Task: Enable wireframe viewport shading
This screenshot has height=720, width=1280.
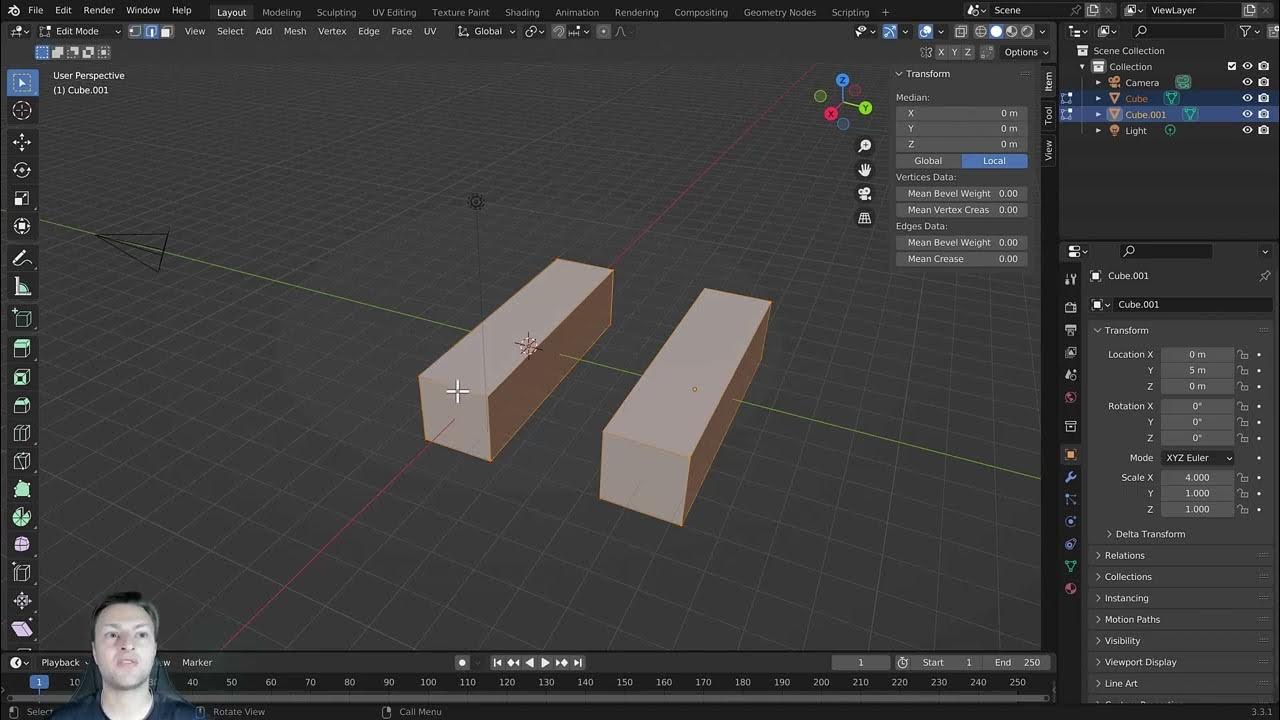Action: pyautogui.click(x=982, y=31)
